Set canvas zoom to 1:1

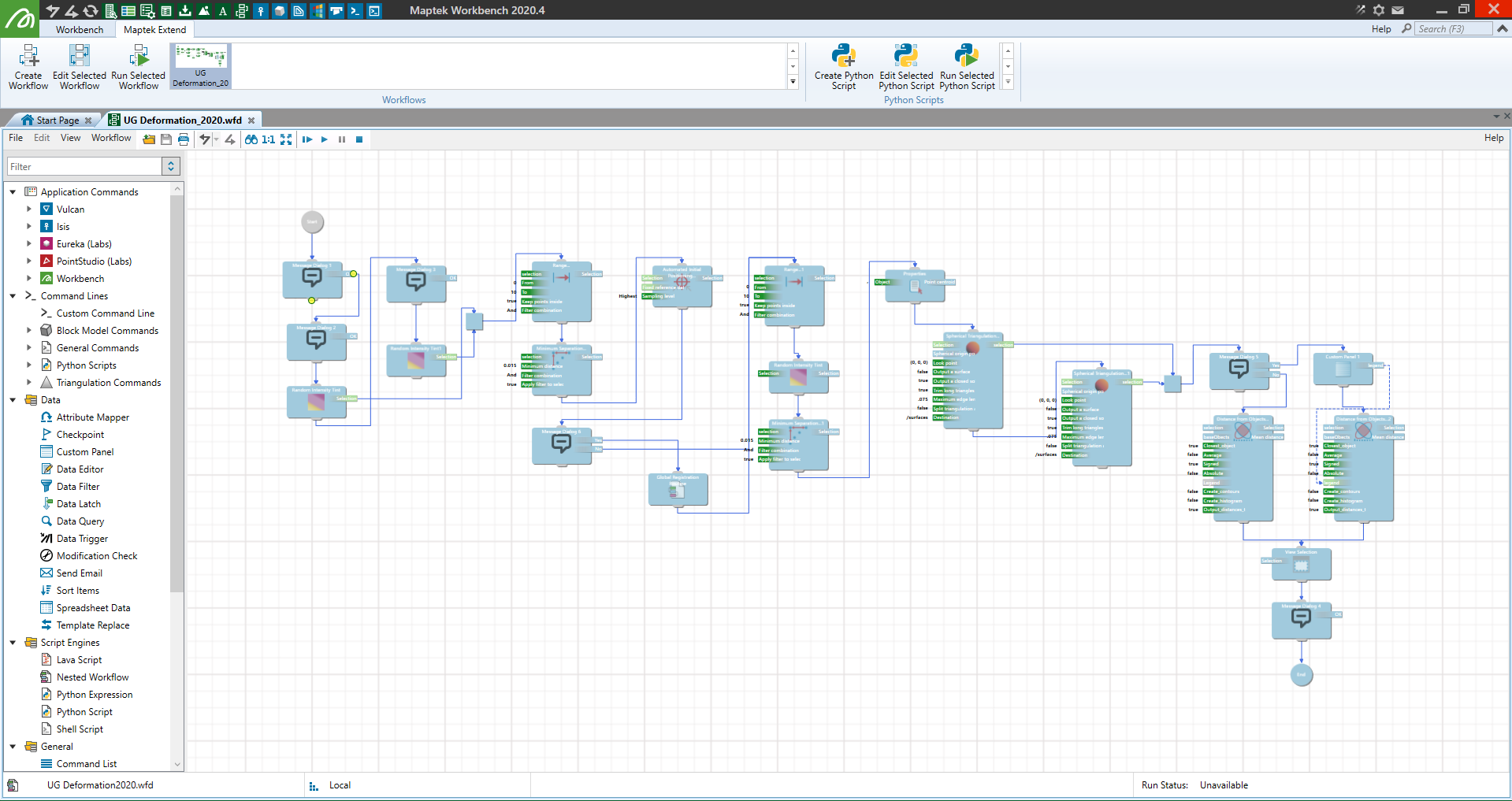pyautogui.click(x=268, y=139)
